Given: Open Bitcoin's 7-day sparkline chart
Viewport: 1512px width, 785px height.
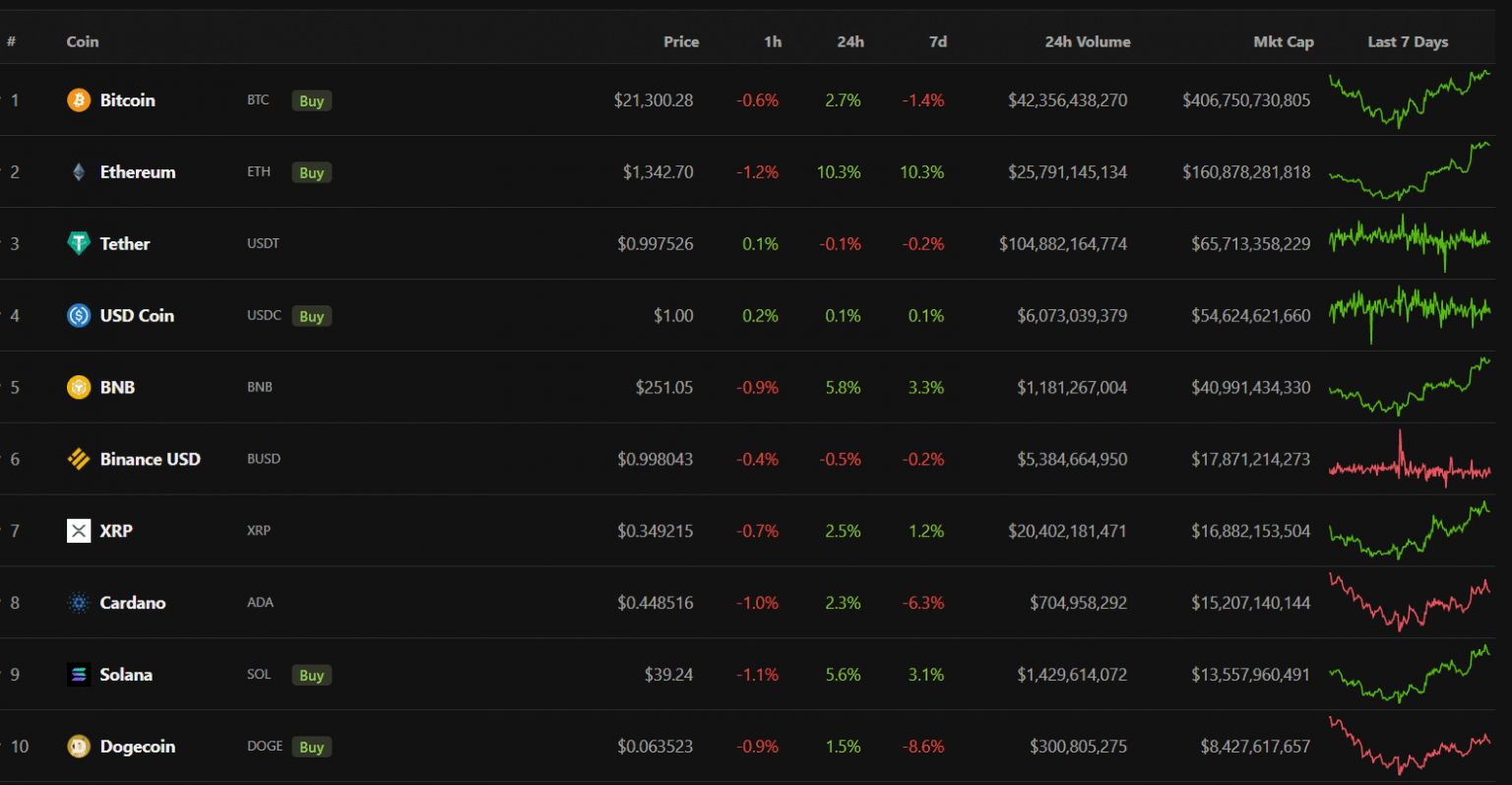Looking at the screenshot, I should click(1410, 99).
